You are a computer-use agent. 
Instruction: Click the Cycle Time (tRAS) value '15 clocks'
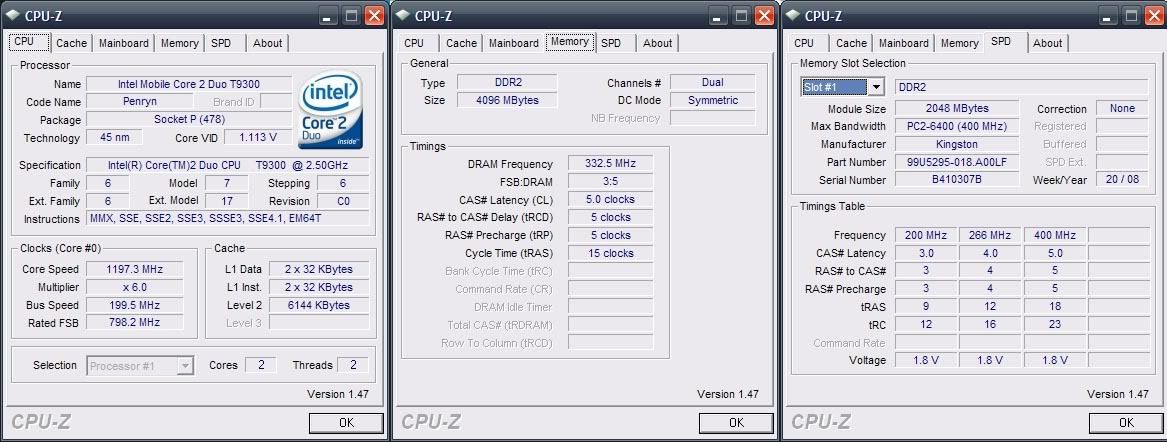coord(610,253)
